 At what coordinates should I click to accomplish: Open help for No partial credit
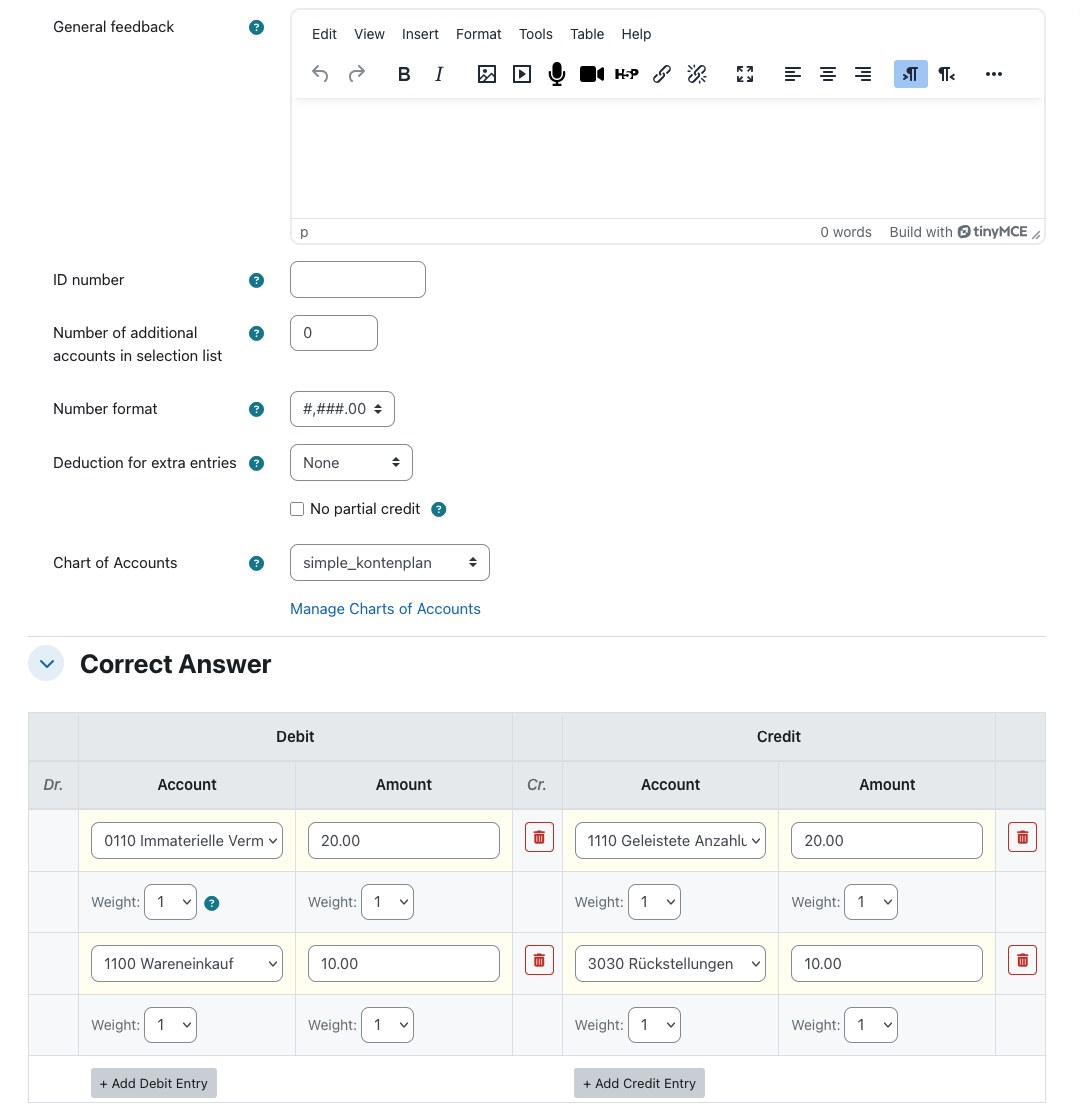439,509
